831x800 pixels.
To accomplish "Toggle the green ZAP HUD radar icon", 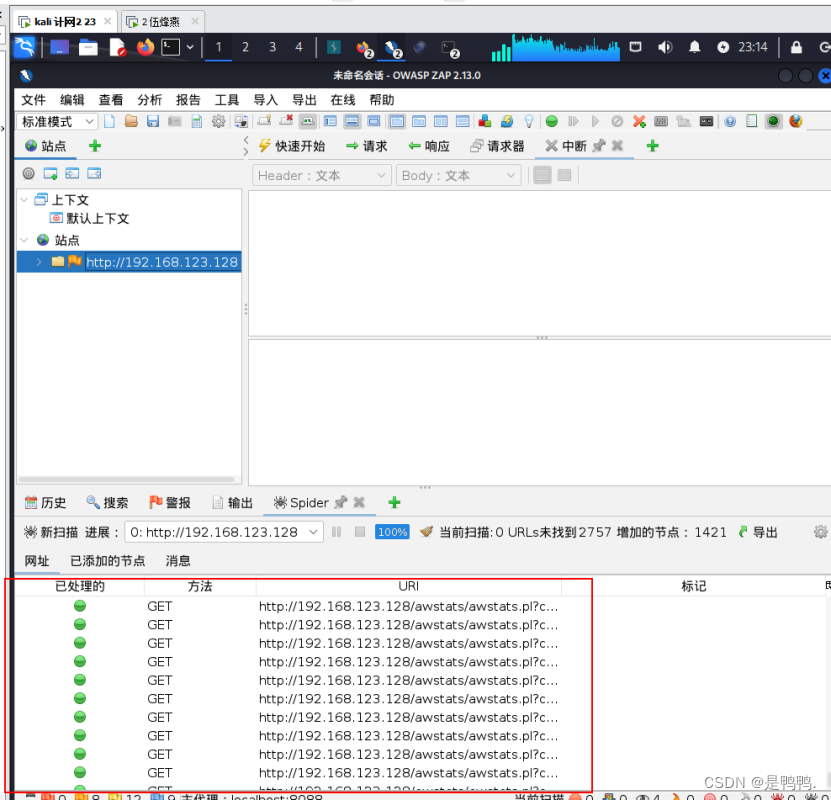I will click(773, 121).
